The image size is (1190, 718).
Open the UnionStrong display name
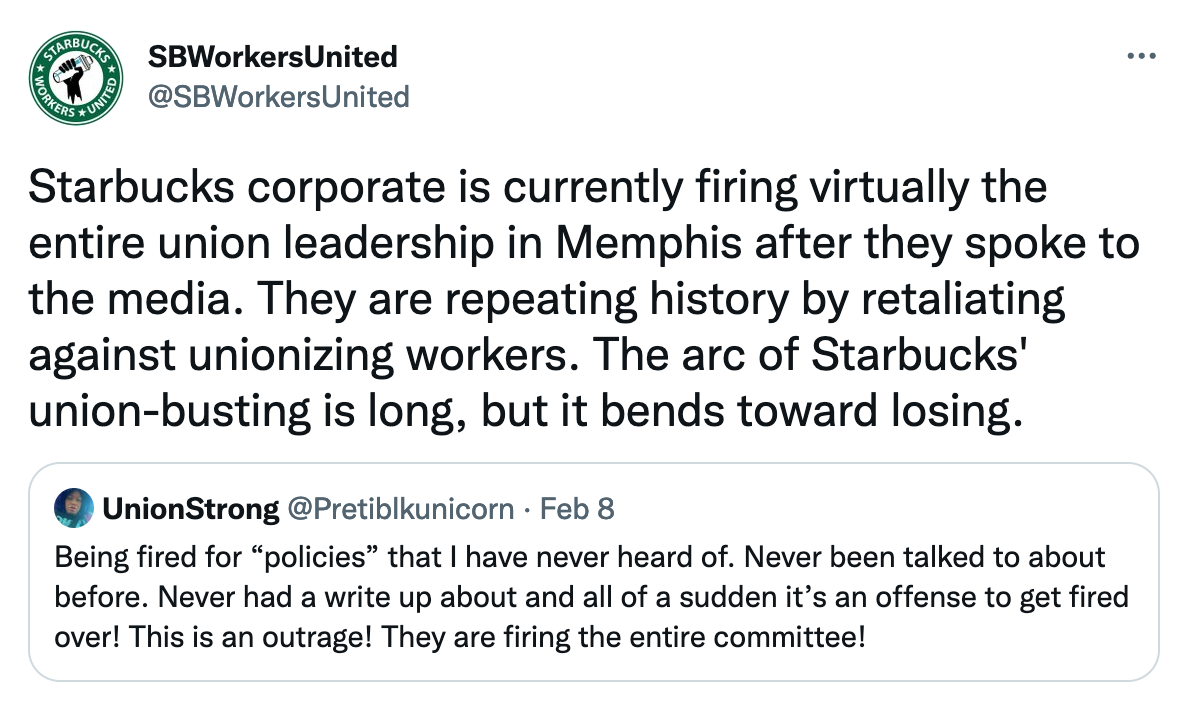point(190,509)
